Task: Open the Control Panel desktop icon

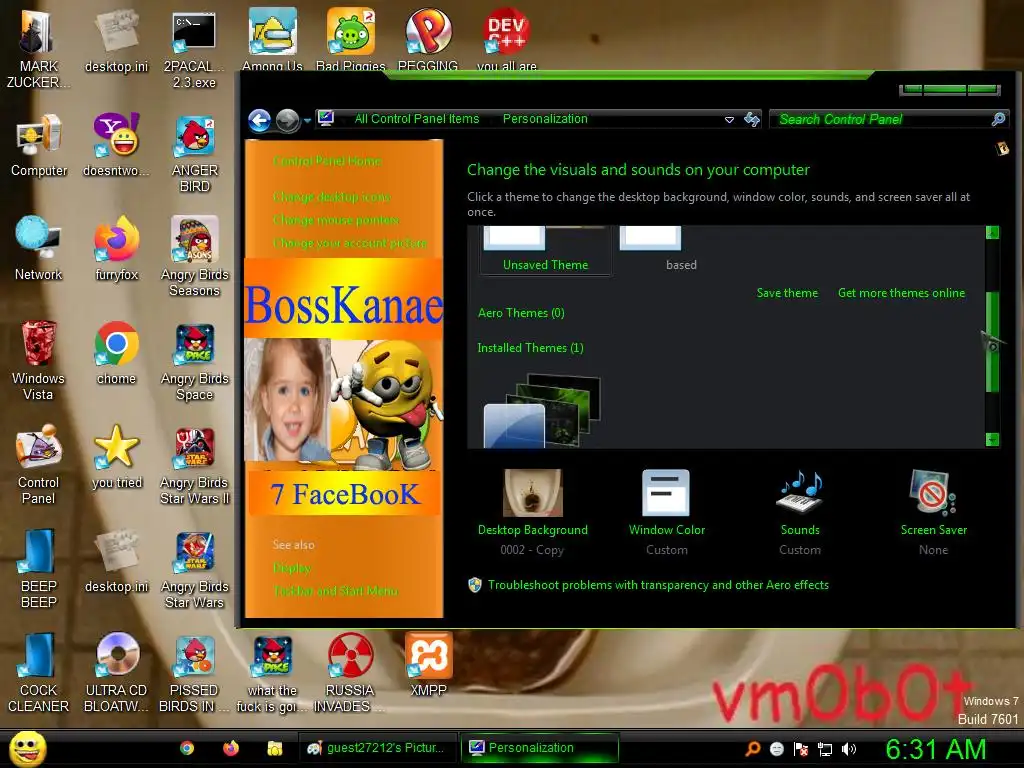Action: click(x=38, y=465)
